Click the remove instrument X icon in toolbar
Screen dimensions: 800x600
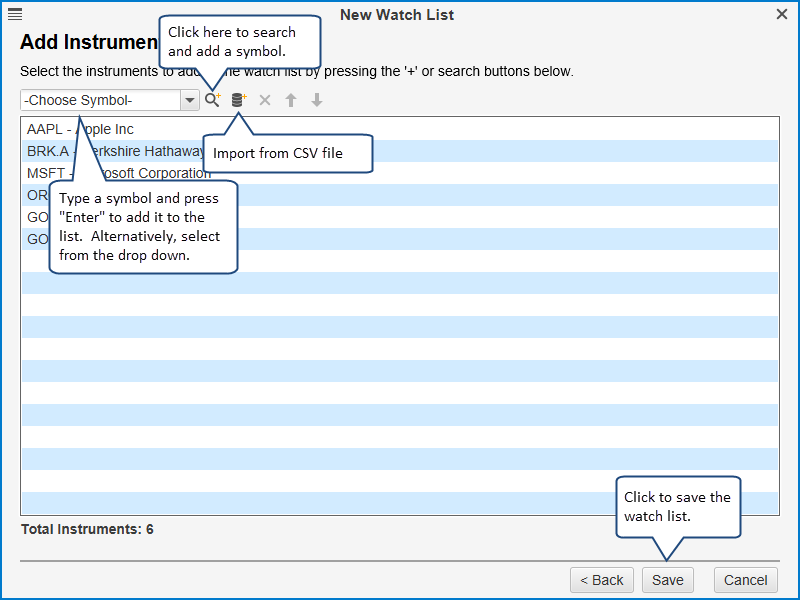pyautogui.click(x=265, y=100)
